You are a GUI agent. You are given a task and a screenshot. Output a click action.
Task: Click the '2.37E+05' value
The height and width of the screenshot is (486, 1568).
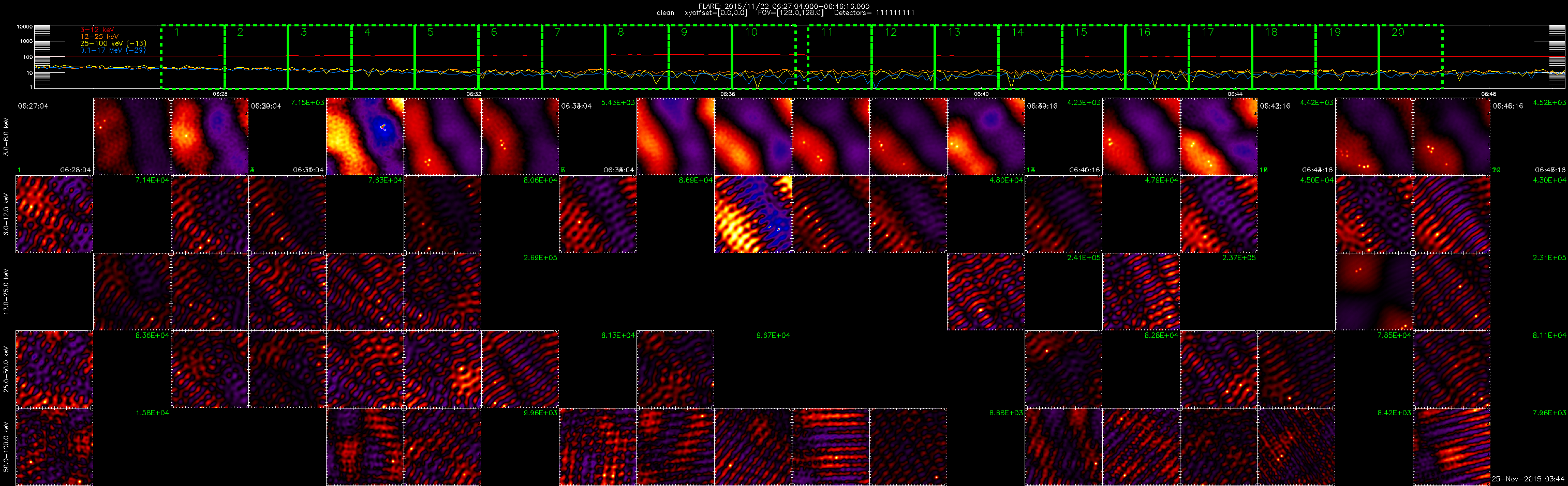point(1239,258)
